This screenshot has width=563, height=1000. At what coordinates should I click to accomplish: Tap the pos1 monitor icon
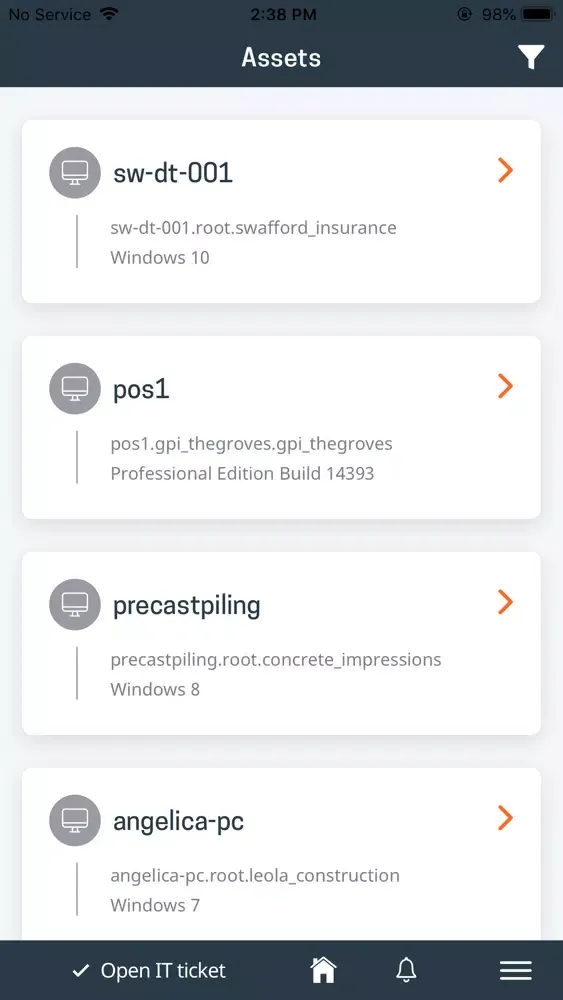[75, 388]
